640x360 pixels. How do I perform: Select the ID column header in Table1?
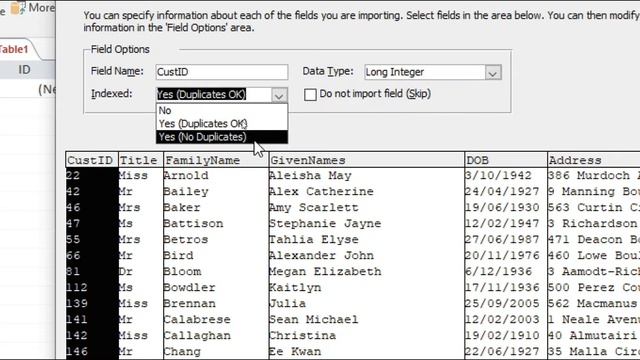click(x=24, y=69)
